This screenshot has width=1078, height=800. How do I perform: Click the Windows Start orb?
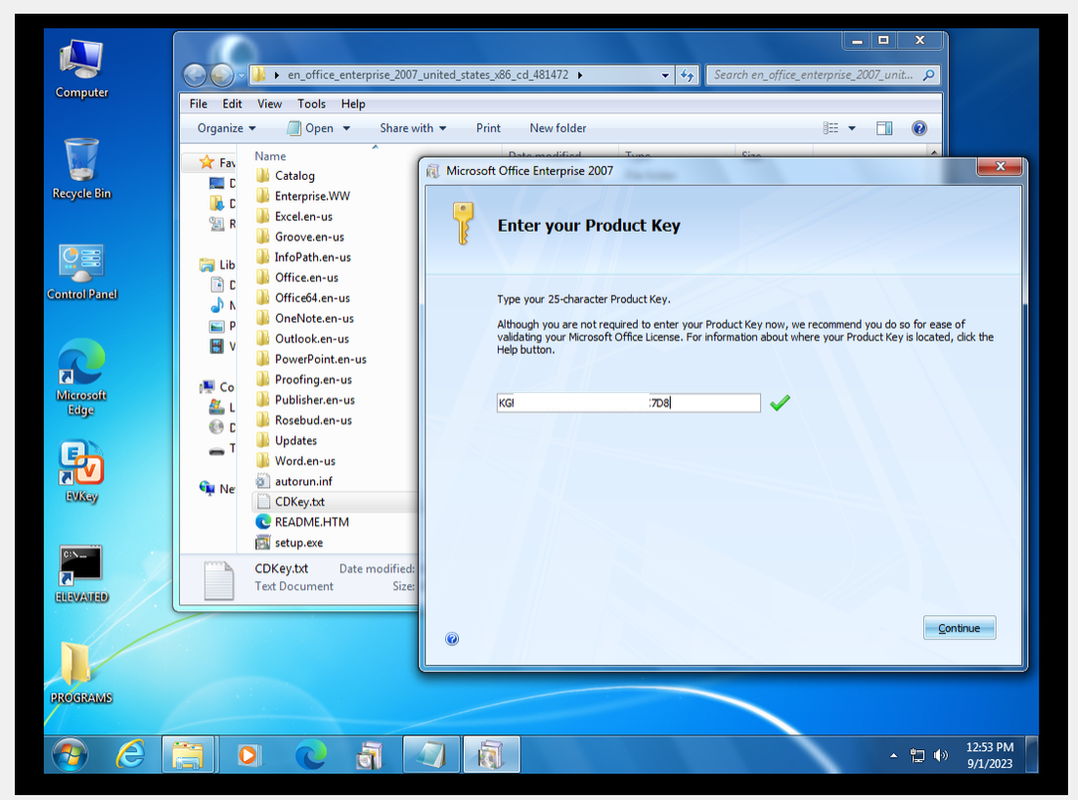[70, 755]
